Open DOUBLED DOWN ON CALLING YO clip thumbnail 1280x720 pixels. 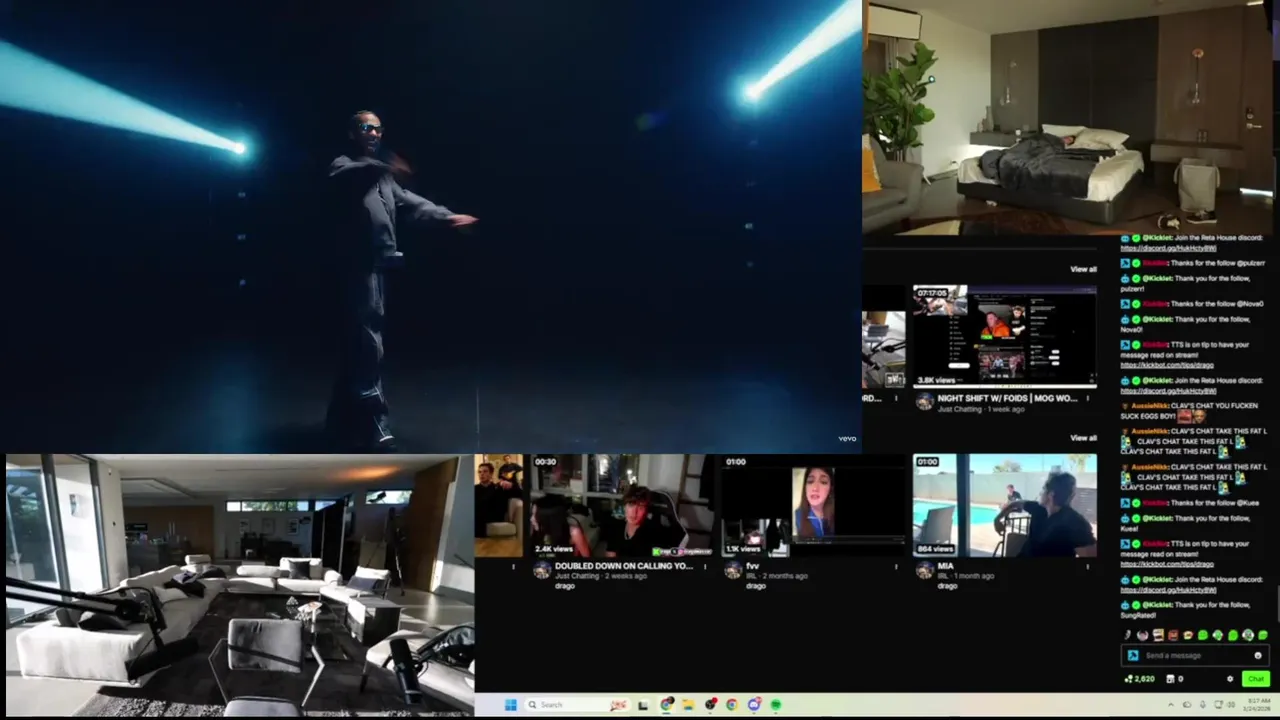[x=621, y=506]
